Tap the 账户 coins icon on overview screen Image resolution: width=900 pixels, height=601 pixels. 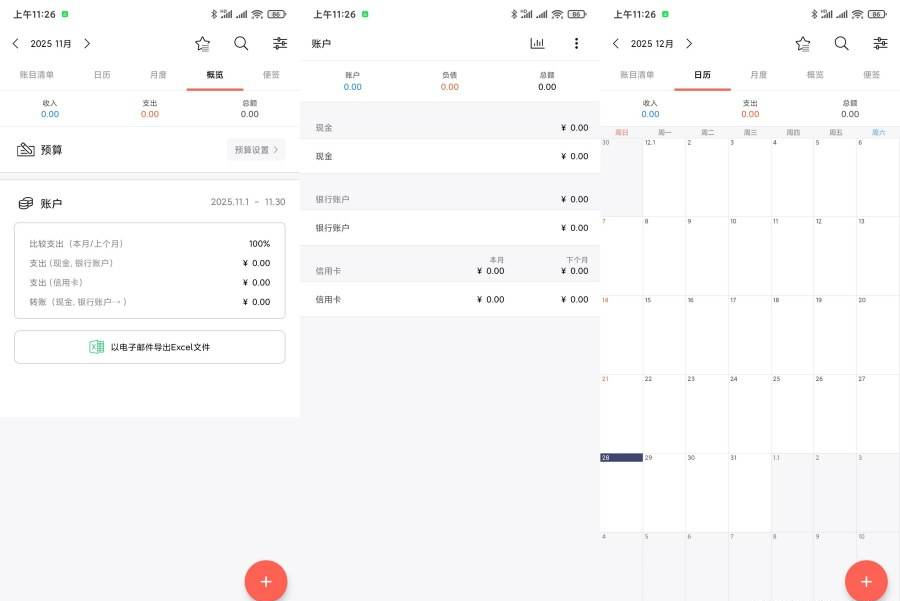(25, 203)
